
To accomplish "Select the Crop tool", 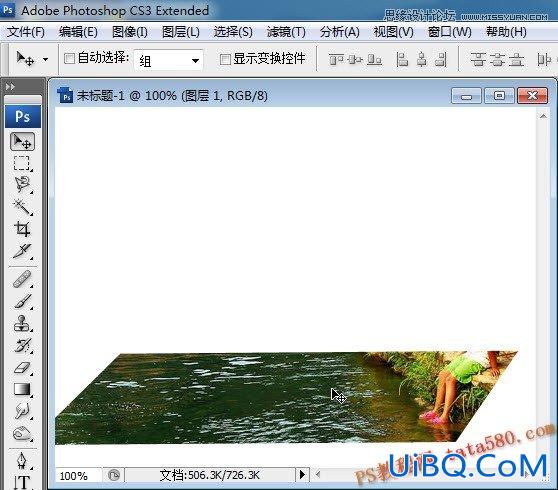I will tap(22, 228).
